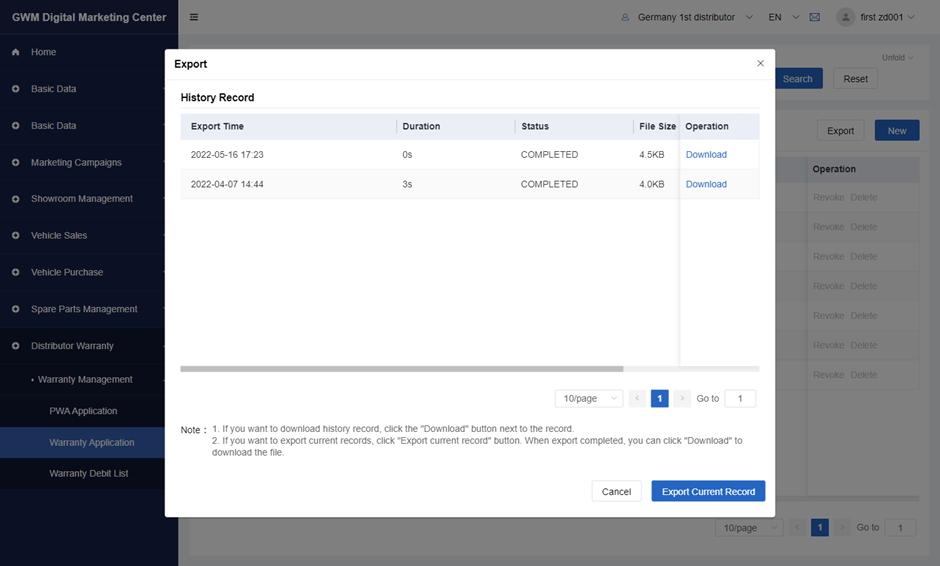Click the 4.5KB file size cell
Image resolution: width=940 pixels, height=566 pixels.
[x=652, y=155]
